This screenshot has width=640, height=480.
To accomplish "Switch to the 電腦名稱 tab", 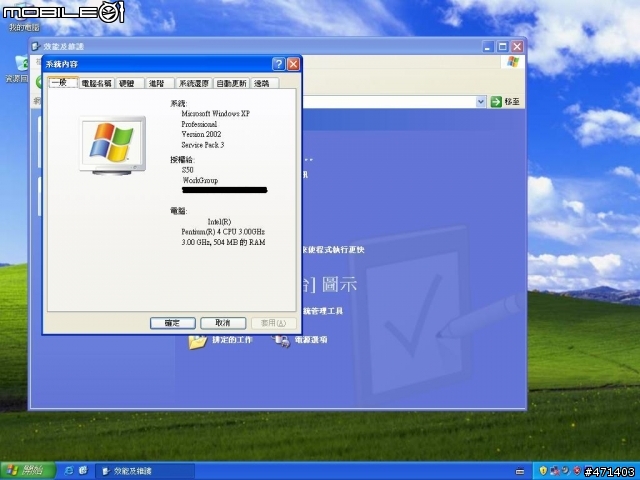I will click(96, 83).
